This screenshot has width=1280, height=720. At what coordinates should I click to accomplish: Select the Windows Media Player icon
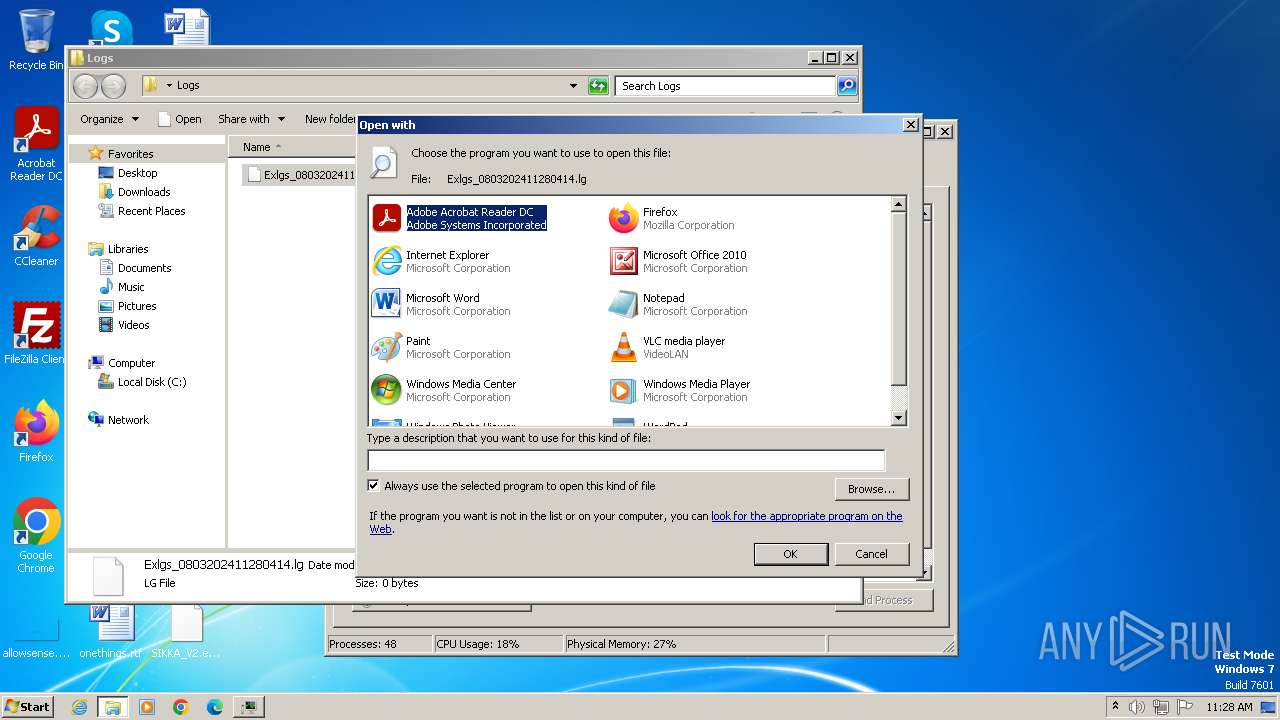tap(623, 390)
